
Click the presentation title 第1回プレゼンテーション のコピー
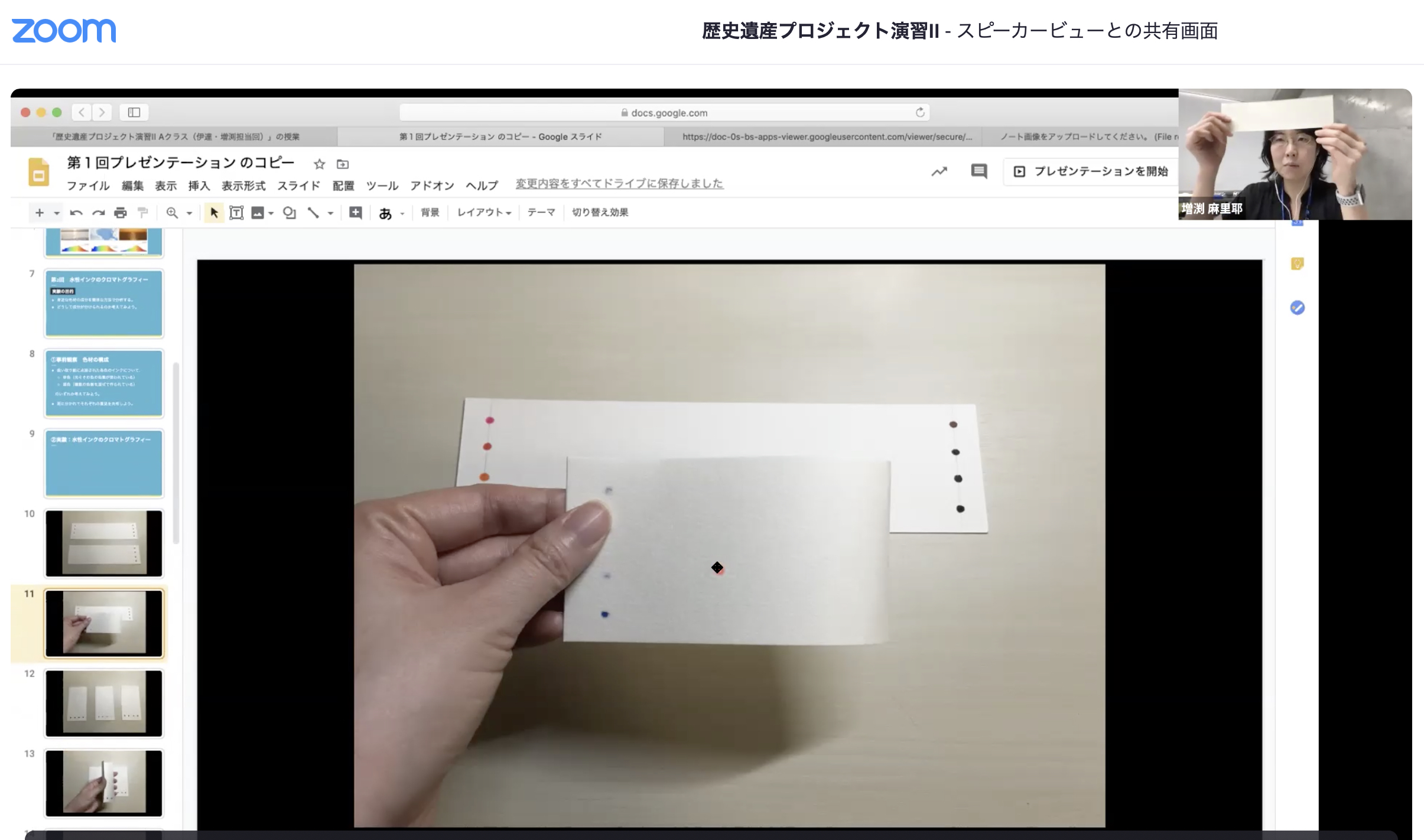pos(180,162)
